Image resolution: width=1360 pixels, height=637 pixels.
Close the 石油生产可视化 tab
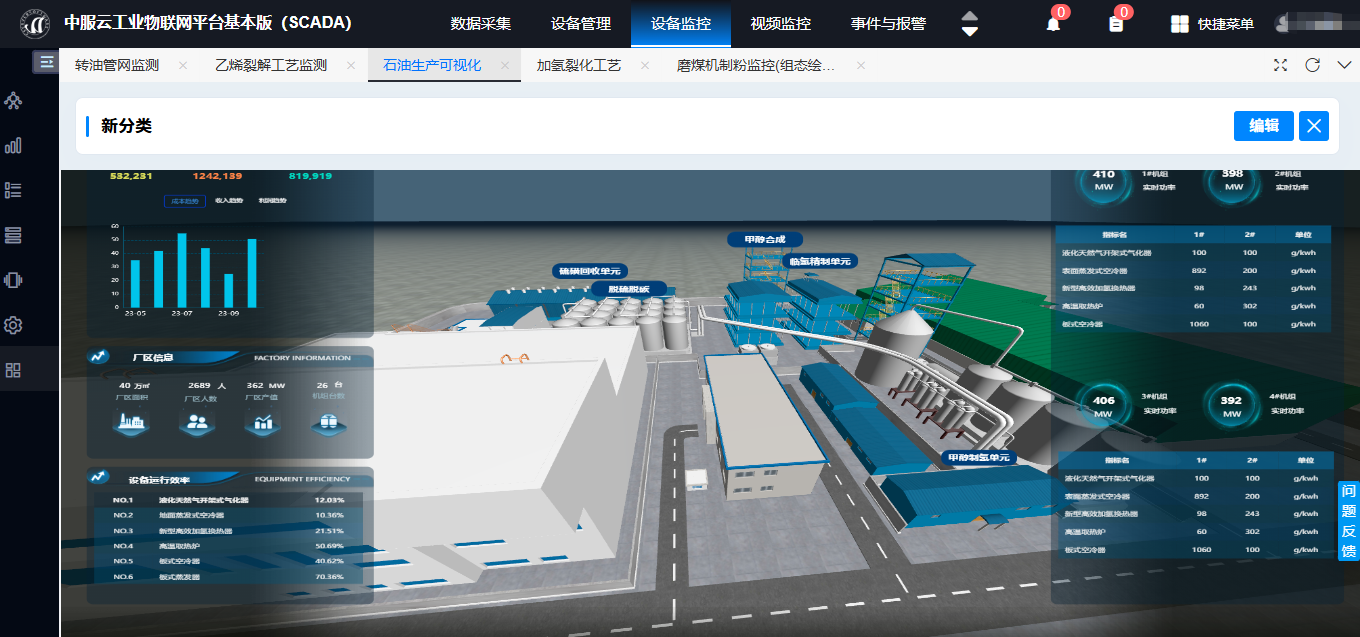[x=505, y=65]
